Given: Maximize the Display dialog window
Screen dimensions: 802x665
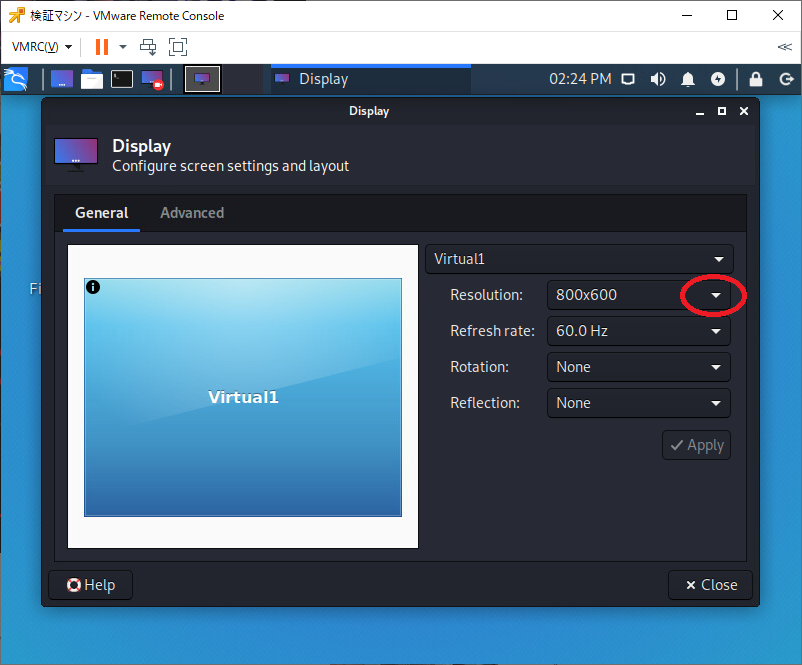Looking at the screenshot, I should coord(722,112).
